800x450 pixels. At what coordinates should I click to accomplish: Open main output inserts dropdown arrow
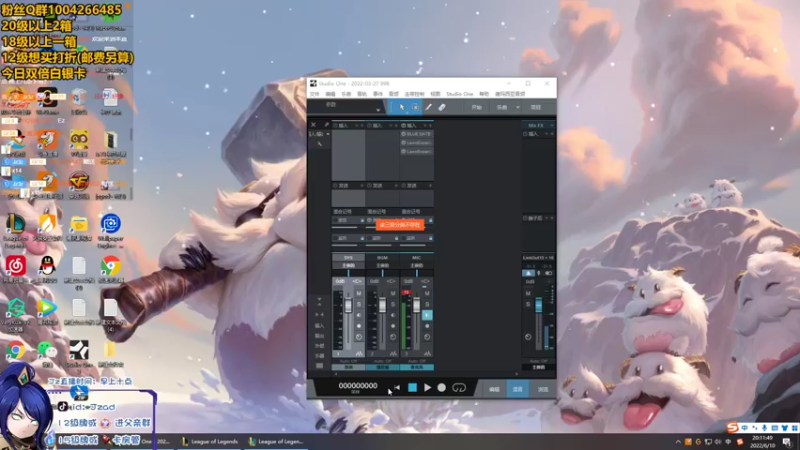[546, 134]
